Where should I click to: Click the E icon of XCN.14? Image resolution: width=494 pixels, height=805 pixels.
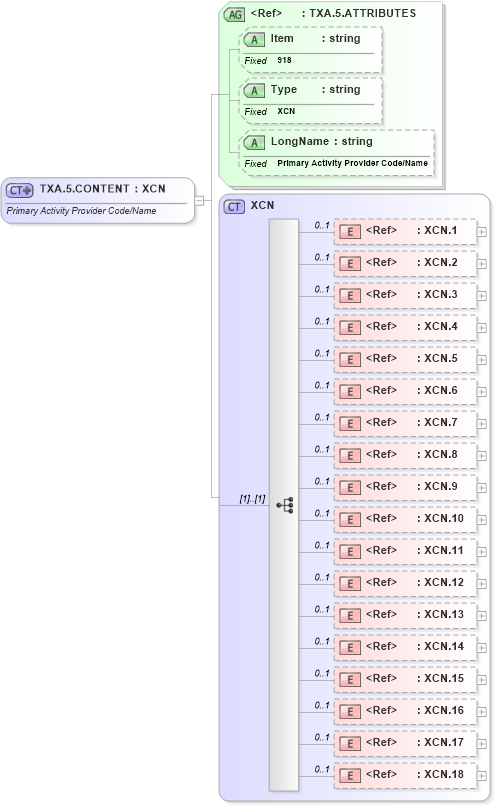pyautogui.click(x=350, y=648)
